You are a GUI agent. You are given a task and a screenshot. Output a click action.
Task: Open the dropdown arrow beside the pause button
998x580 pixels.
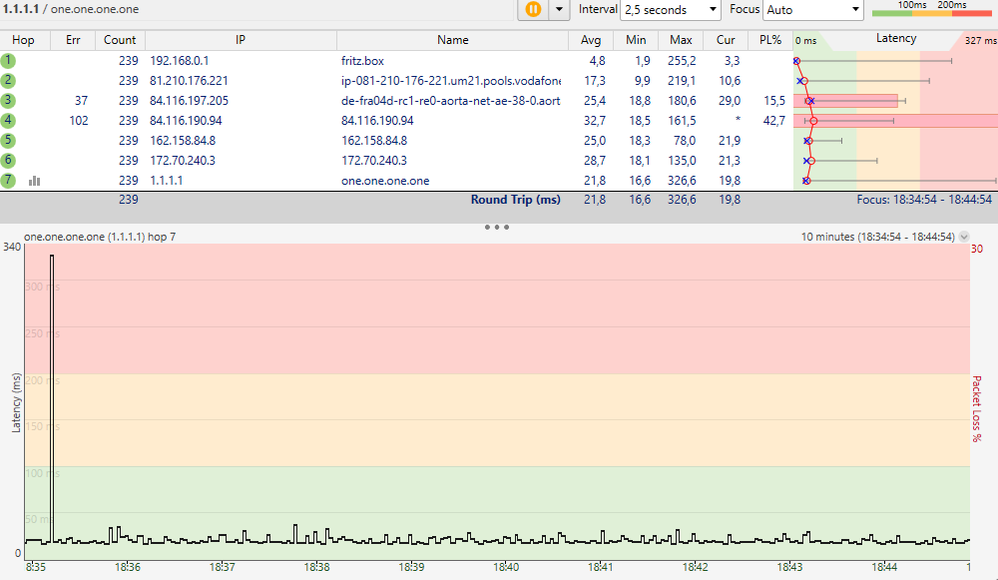[559, 10]
